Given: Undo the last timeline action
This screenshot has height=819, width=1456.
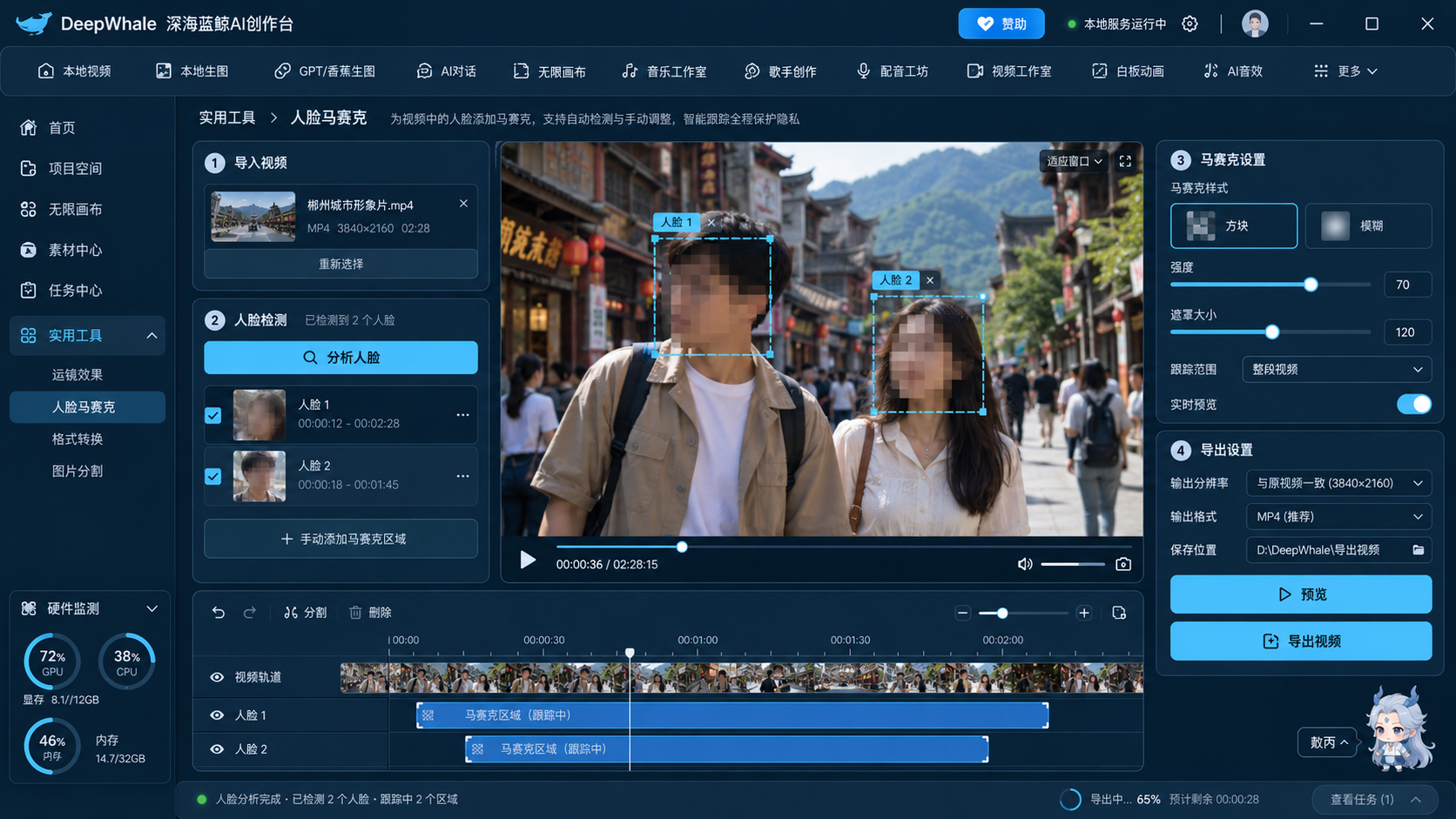Looking at the screenshot, I should click(218, 613).
